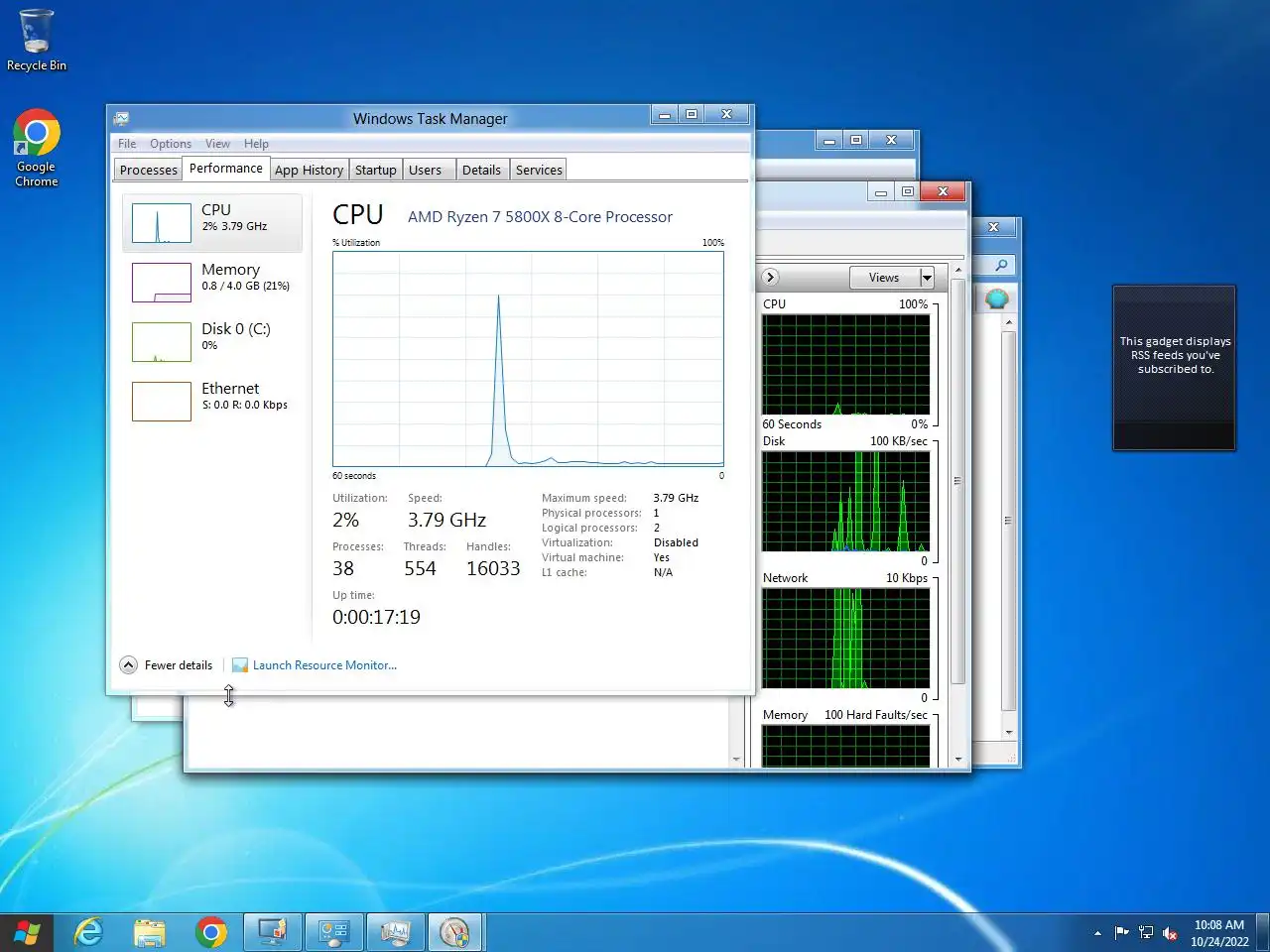Switch to the Services tab
The height and width of the screenshot is (952, 1270).
(539, 170)
